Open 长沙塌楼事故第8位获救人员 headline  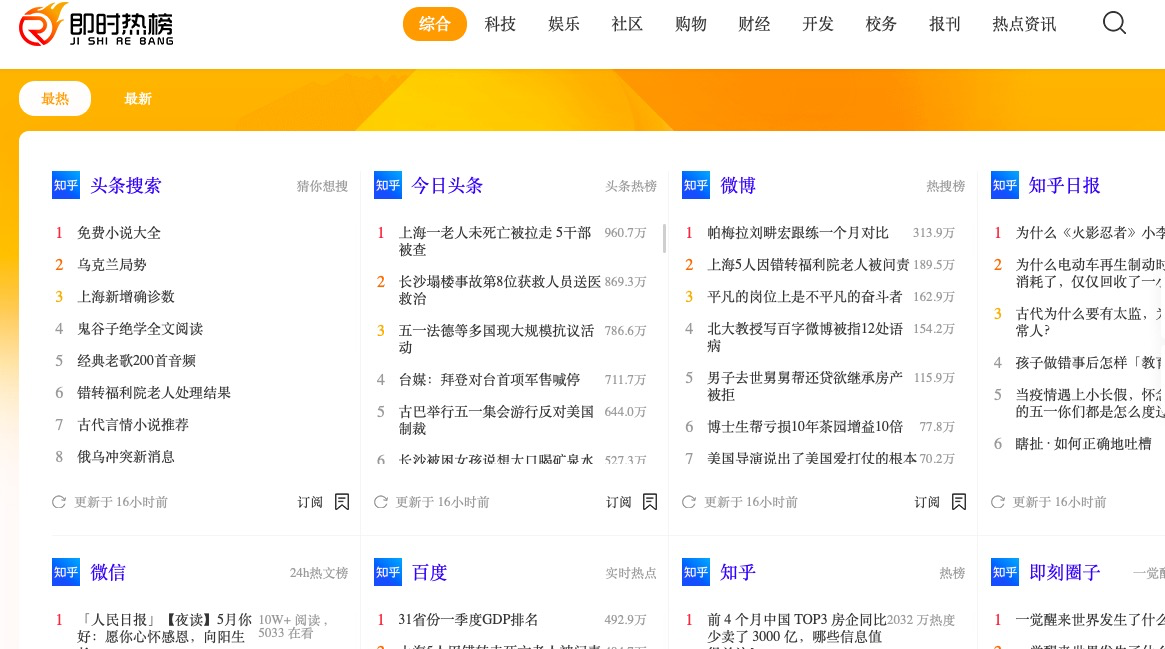pyautogui.click(x=499, y=290)
